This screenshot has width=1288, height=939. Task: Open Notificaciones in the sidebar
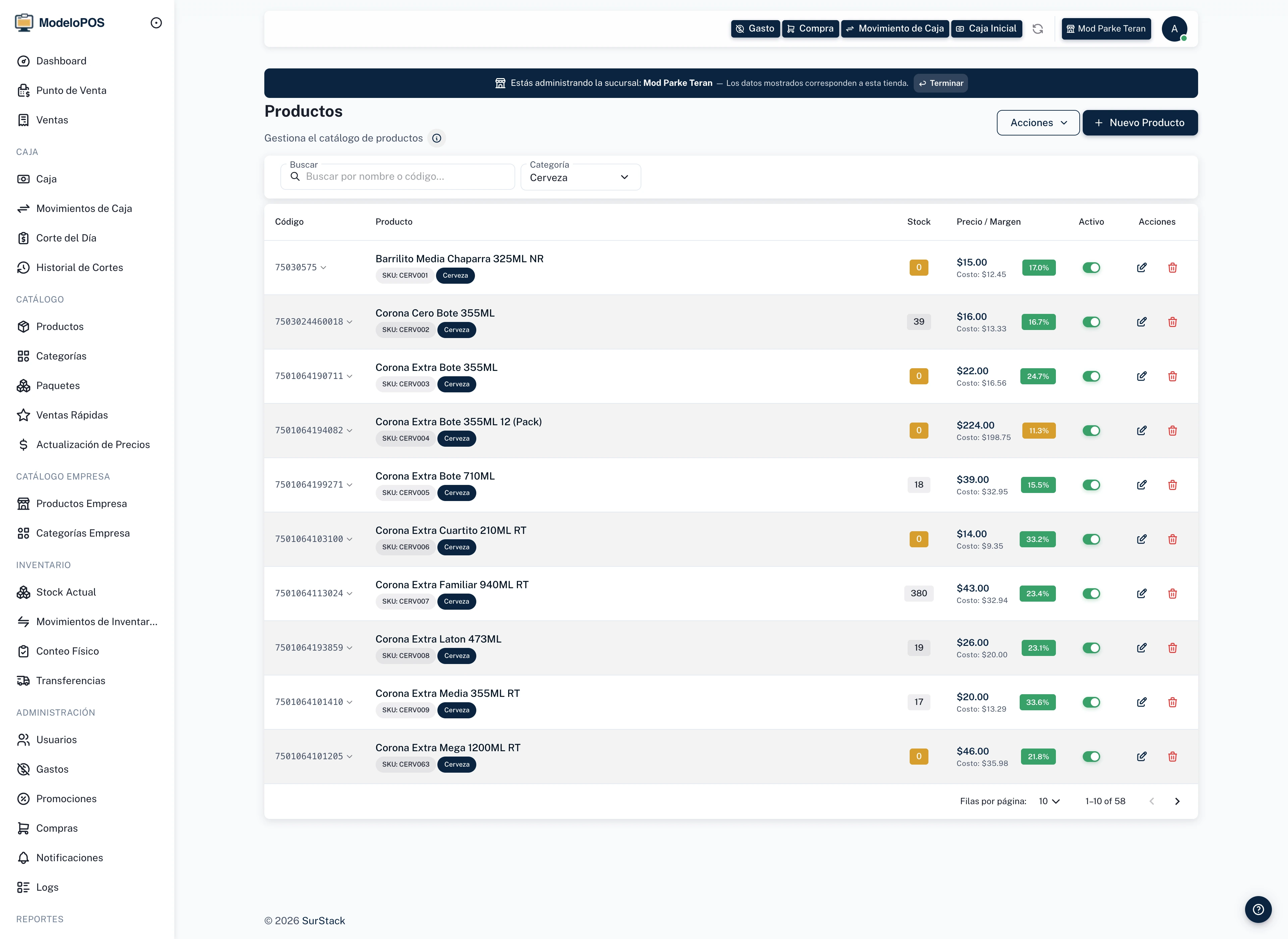69,858
